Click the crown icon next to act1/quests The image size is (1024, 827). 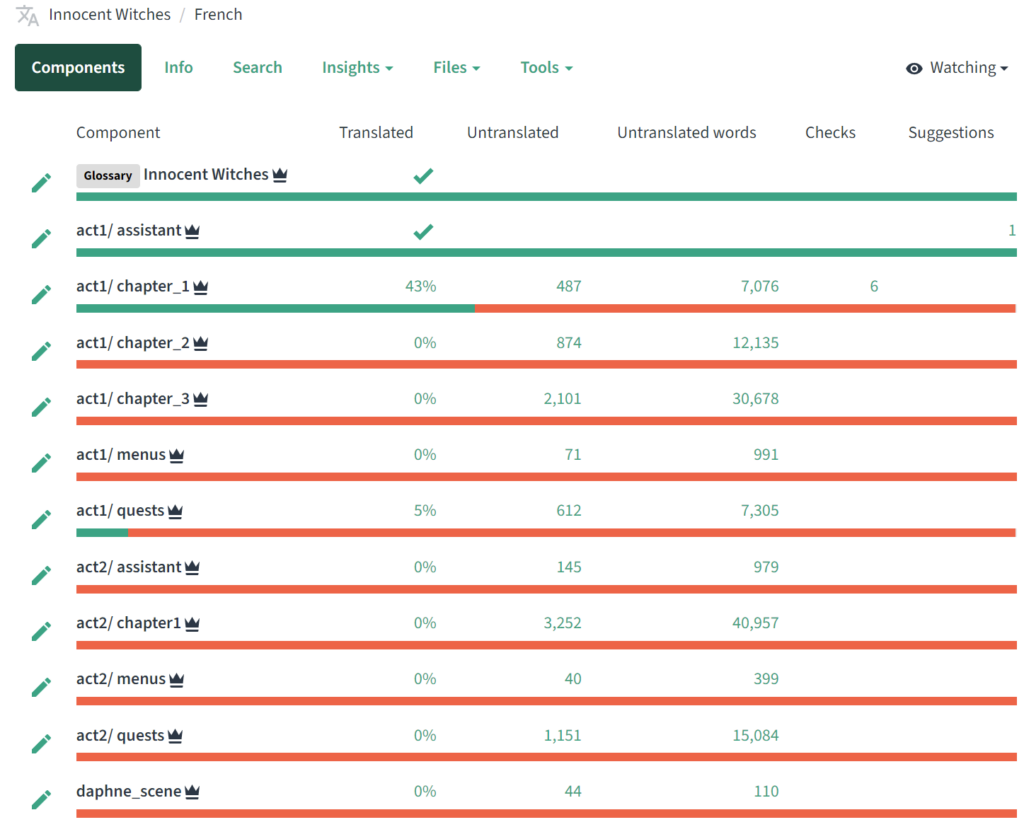tap(175, 511)
